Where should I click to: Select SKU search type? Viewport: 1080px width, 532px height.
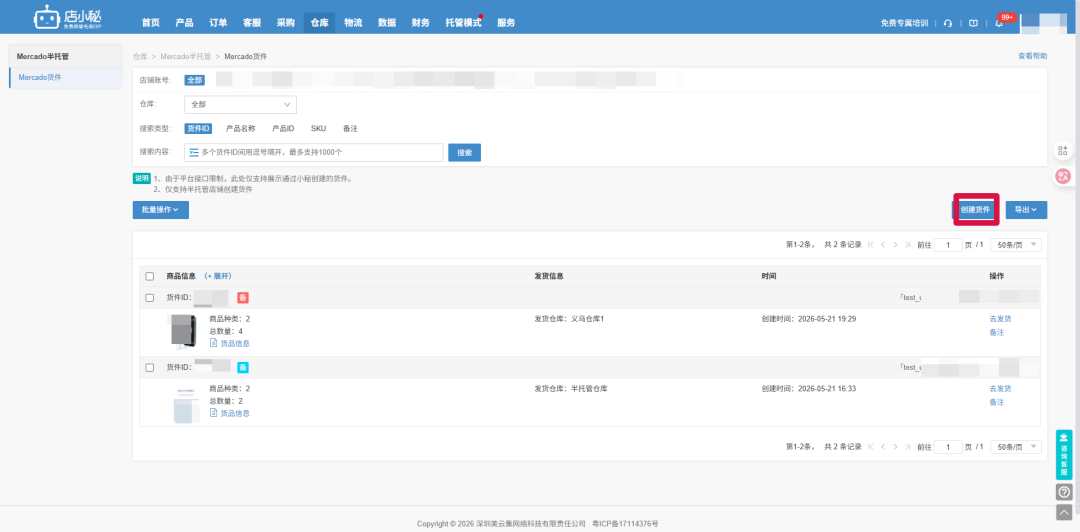(x=318, y=128)
